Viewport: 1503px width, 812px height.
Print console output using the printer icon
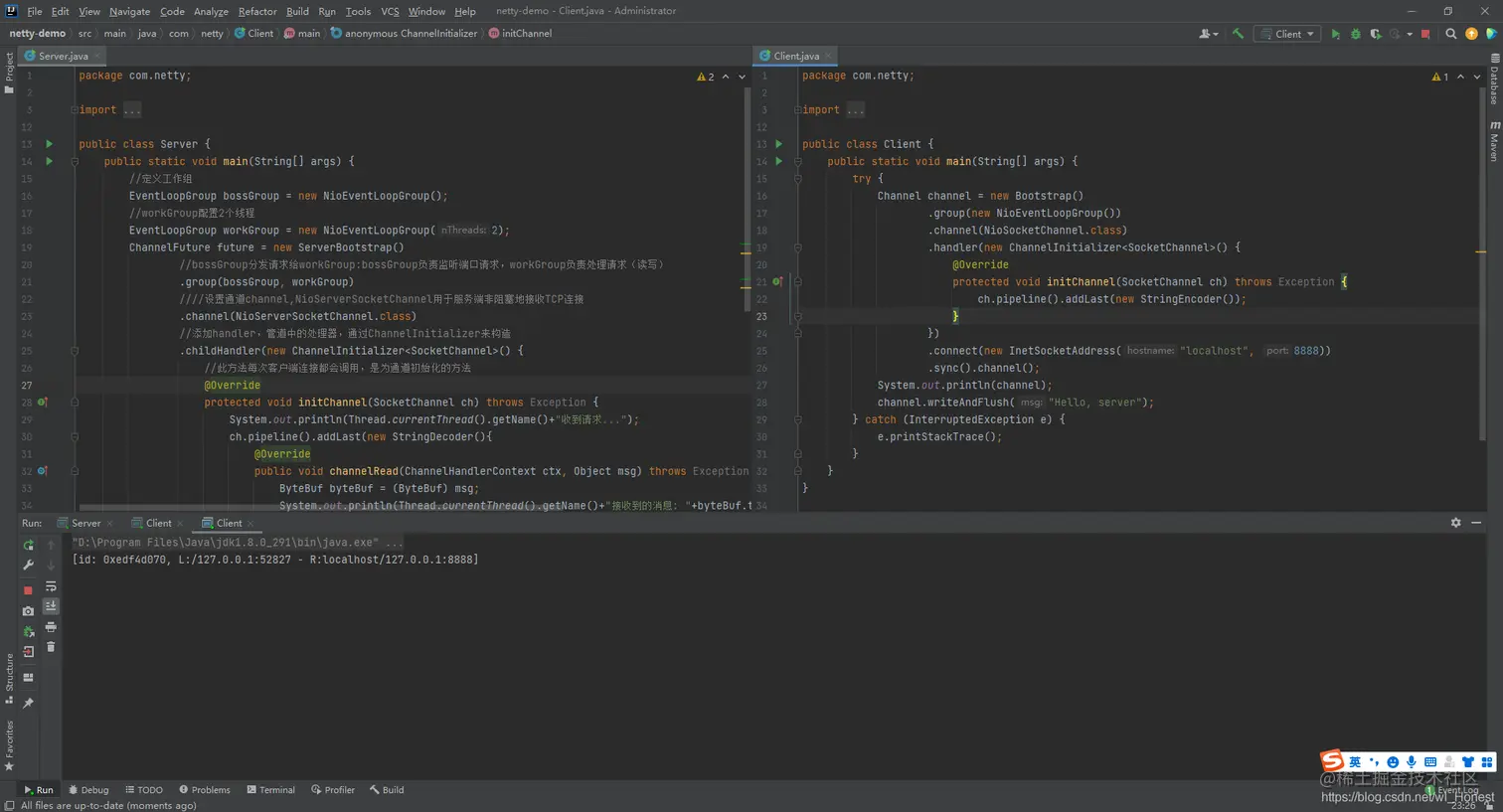coord(51,627)
